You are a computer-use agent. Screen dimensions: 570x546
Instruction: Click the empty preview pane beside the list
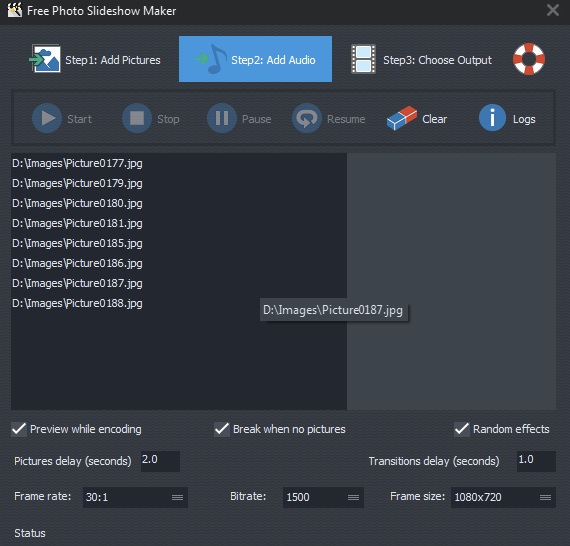(x=451, y=281)
